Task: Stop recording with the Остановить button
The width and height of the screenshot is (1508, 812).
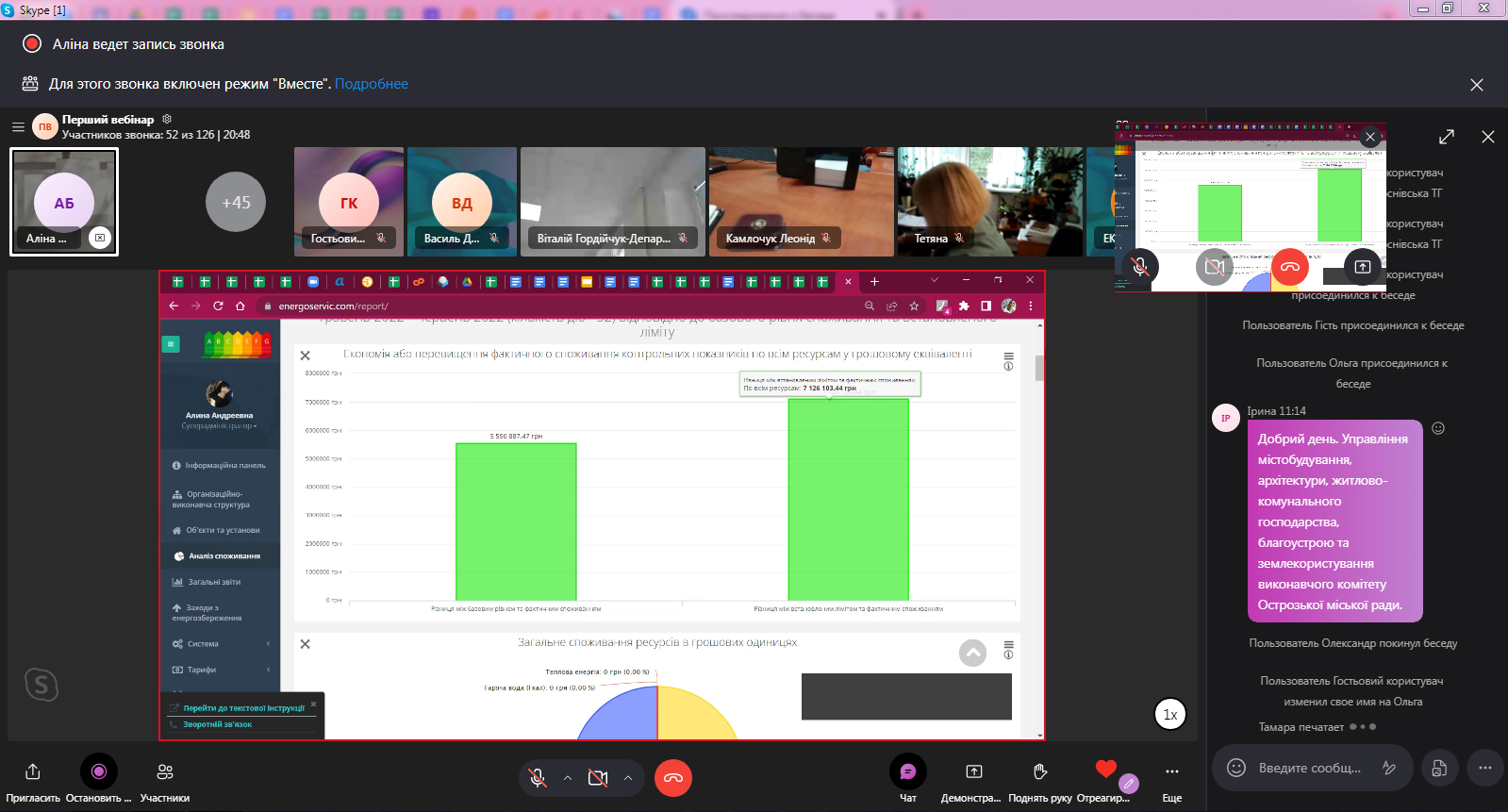Action: click(99, 771)
